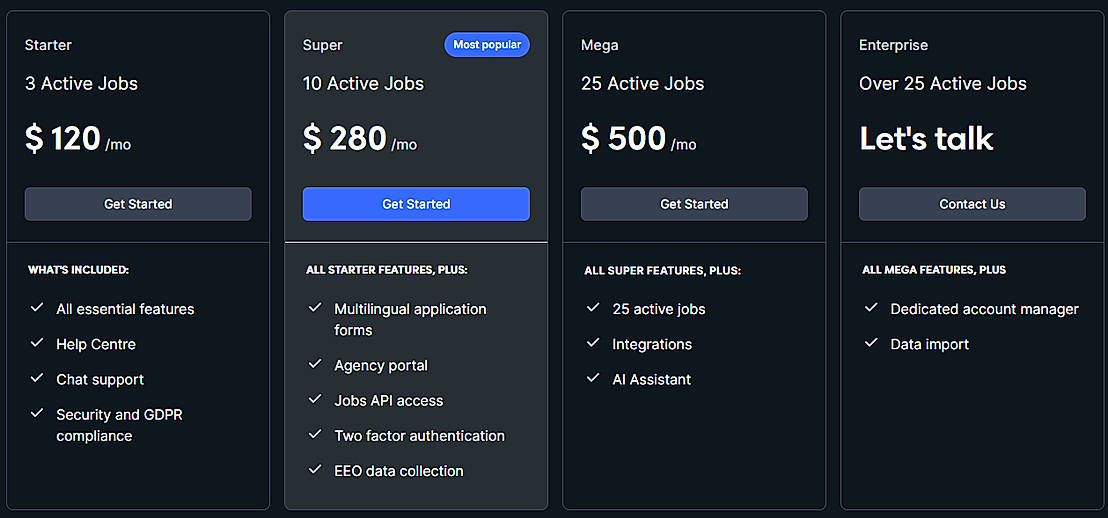
Task: Click the checkmark next to Help Centre
Action: (x=37, y=343)
